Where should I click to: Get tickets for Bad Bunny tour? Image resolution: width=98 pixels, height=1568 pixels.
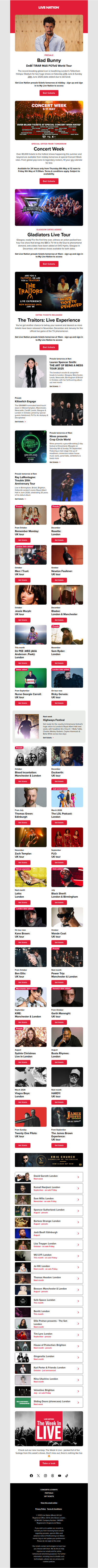tap(49, 93)
